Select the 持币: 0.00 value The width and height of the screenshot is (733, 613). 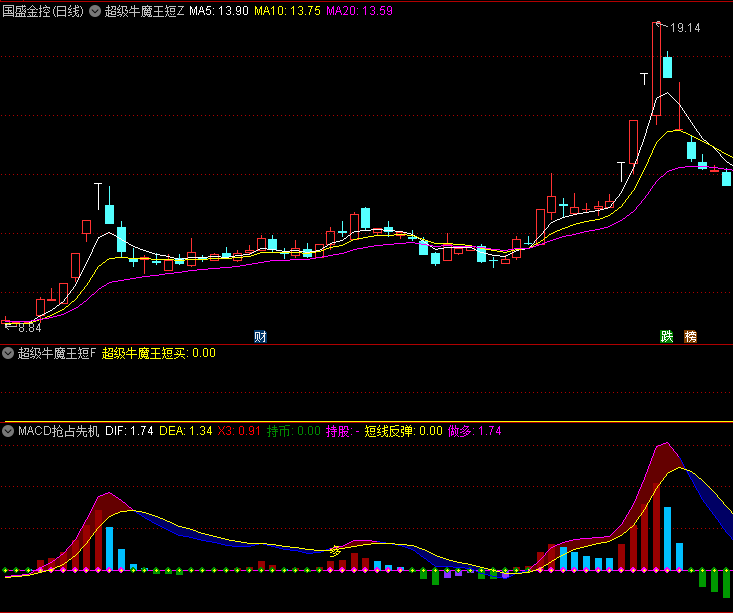point(294,431)
